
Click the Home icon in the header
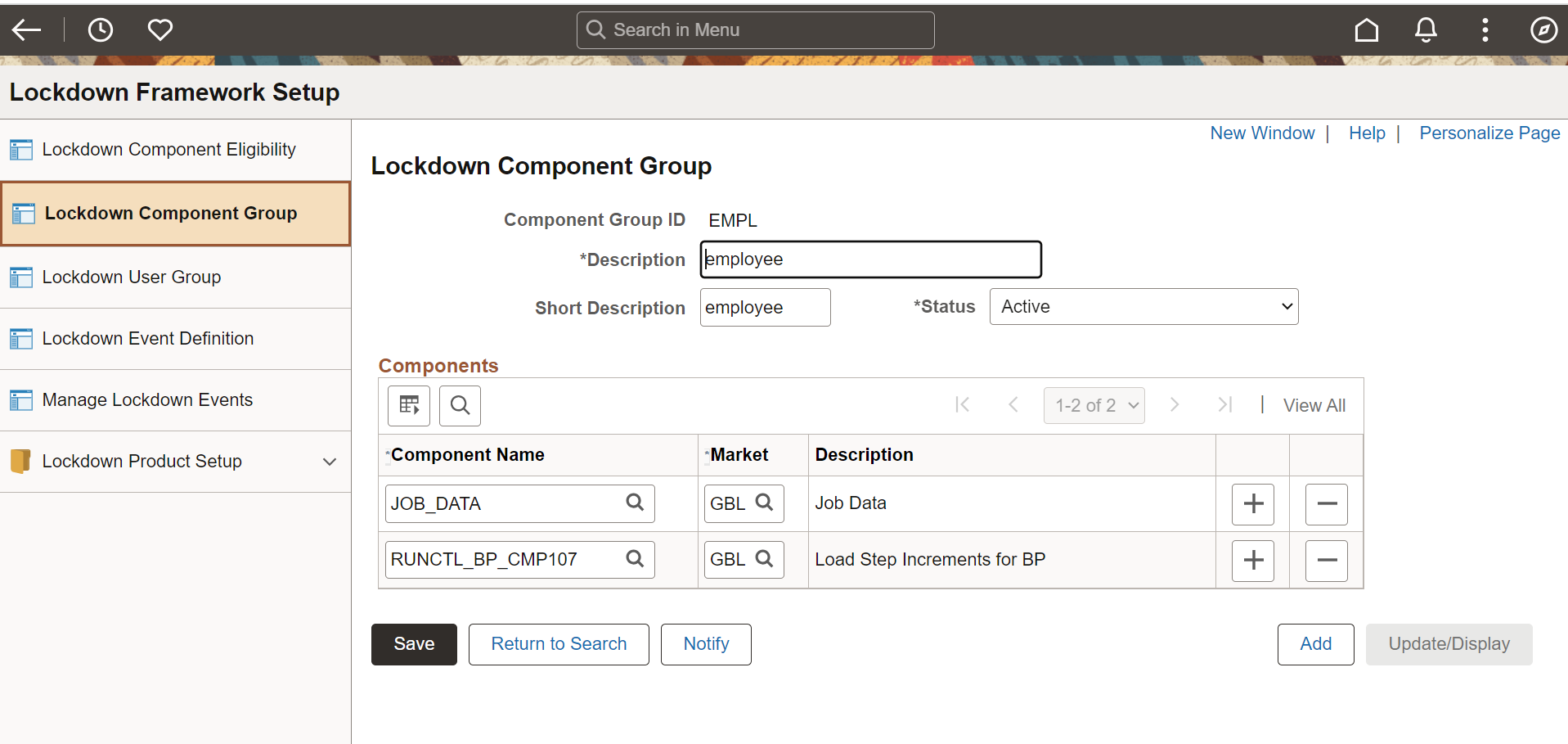[x=1366, y=29]
